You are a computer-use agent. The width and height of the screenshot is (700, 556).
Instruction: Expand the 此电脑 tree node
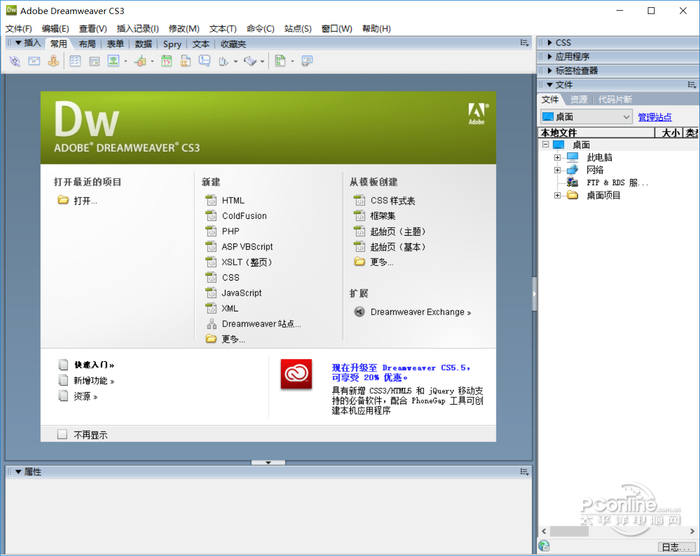pyautogui.click(x=557, y=157)
